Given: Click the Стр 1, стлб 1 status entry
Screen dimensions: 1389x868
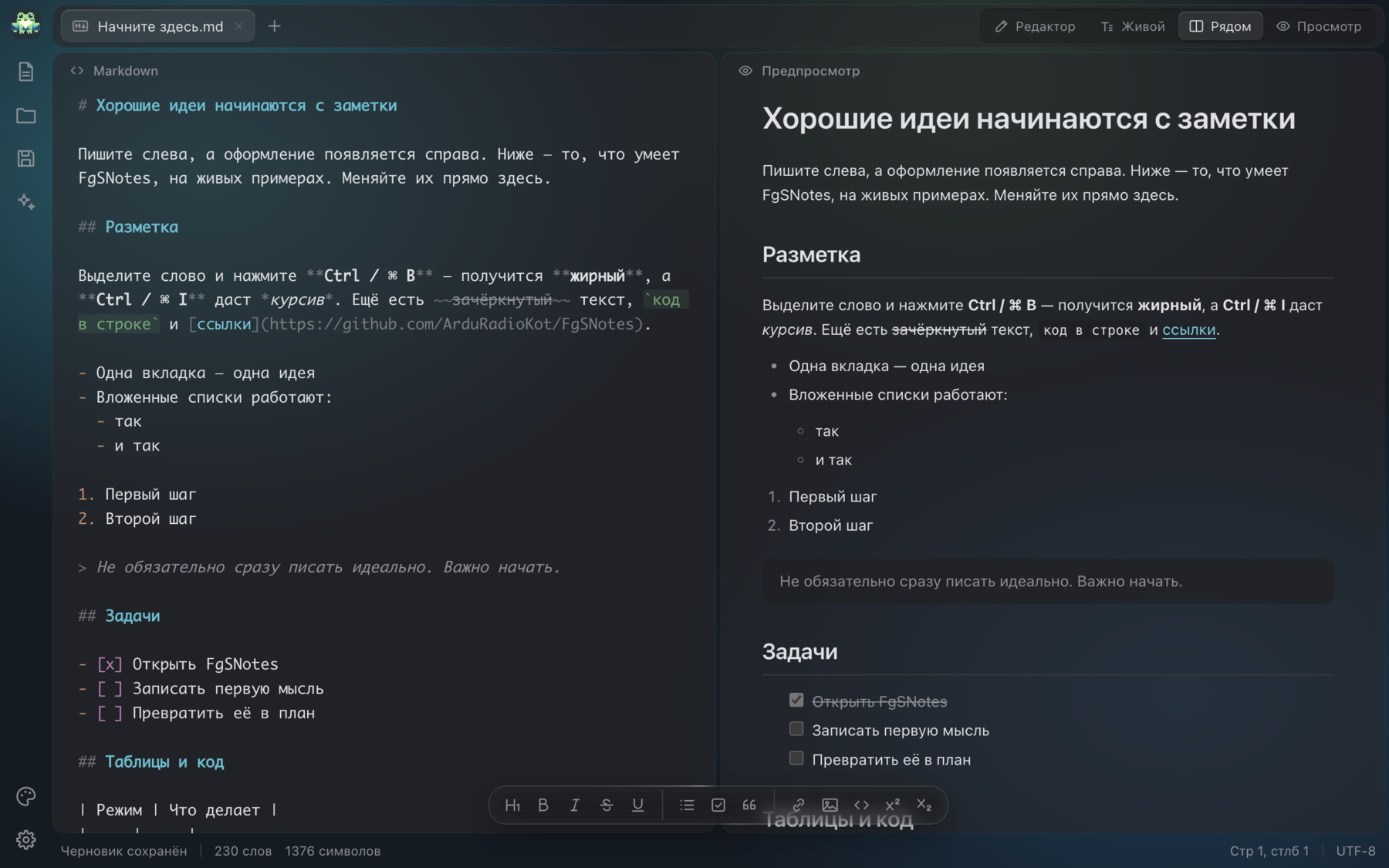Looking at the screenshot, I should tap(1269, 851).
